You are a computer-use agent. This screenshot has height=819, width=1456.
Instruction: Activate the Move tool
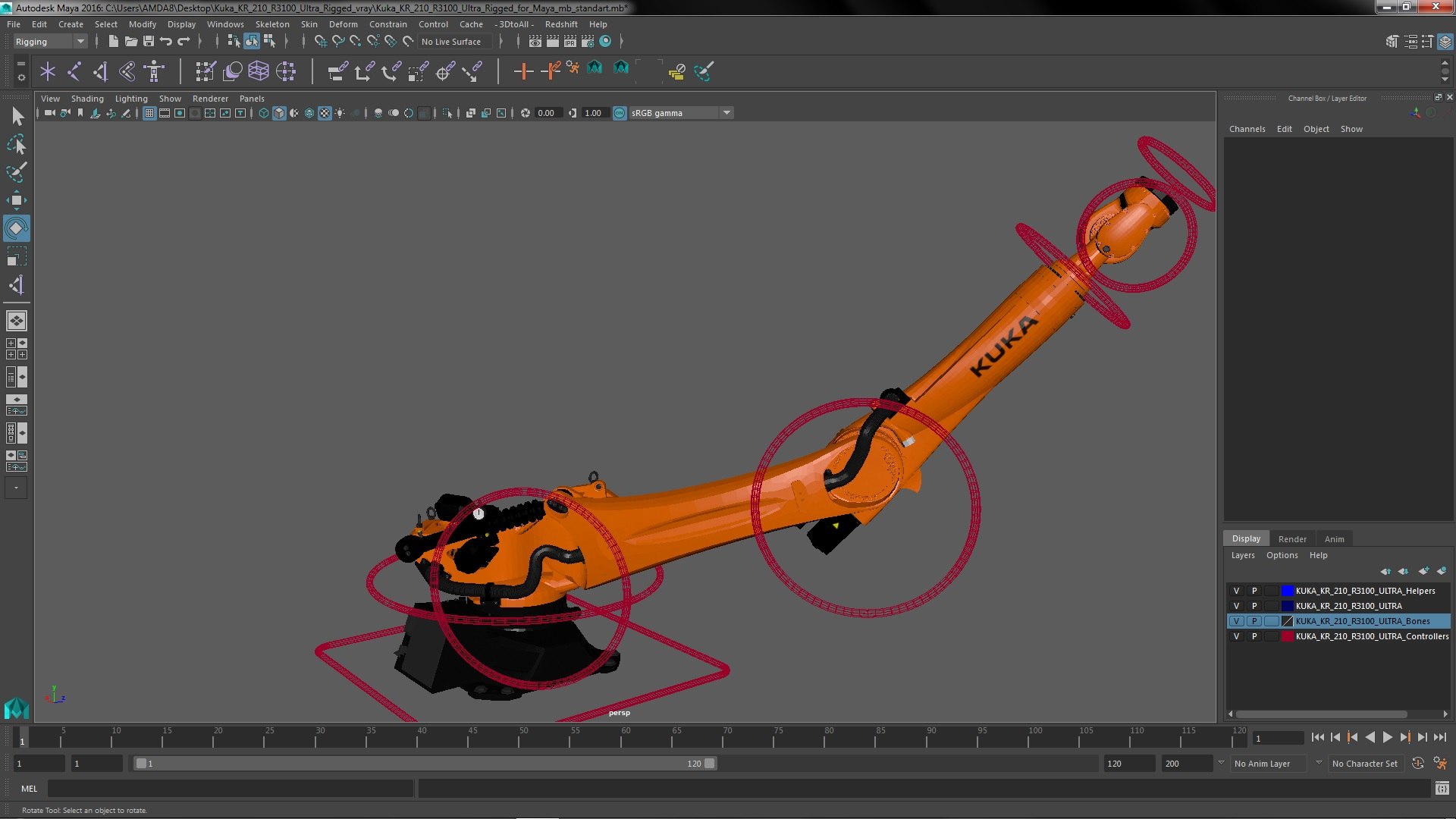click(17, 200)
